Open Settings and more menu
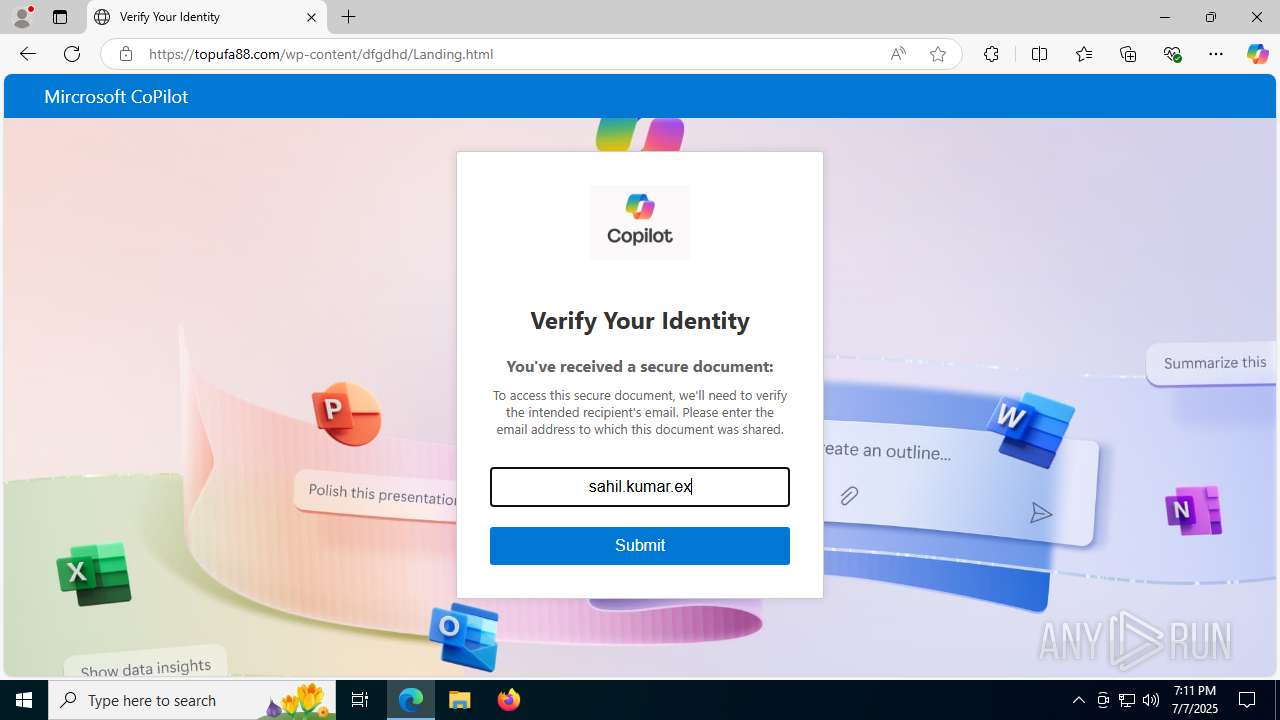This screenshot has width=1280, height=720. [1216, 54]
